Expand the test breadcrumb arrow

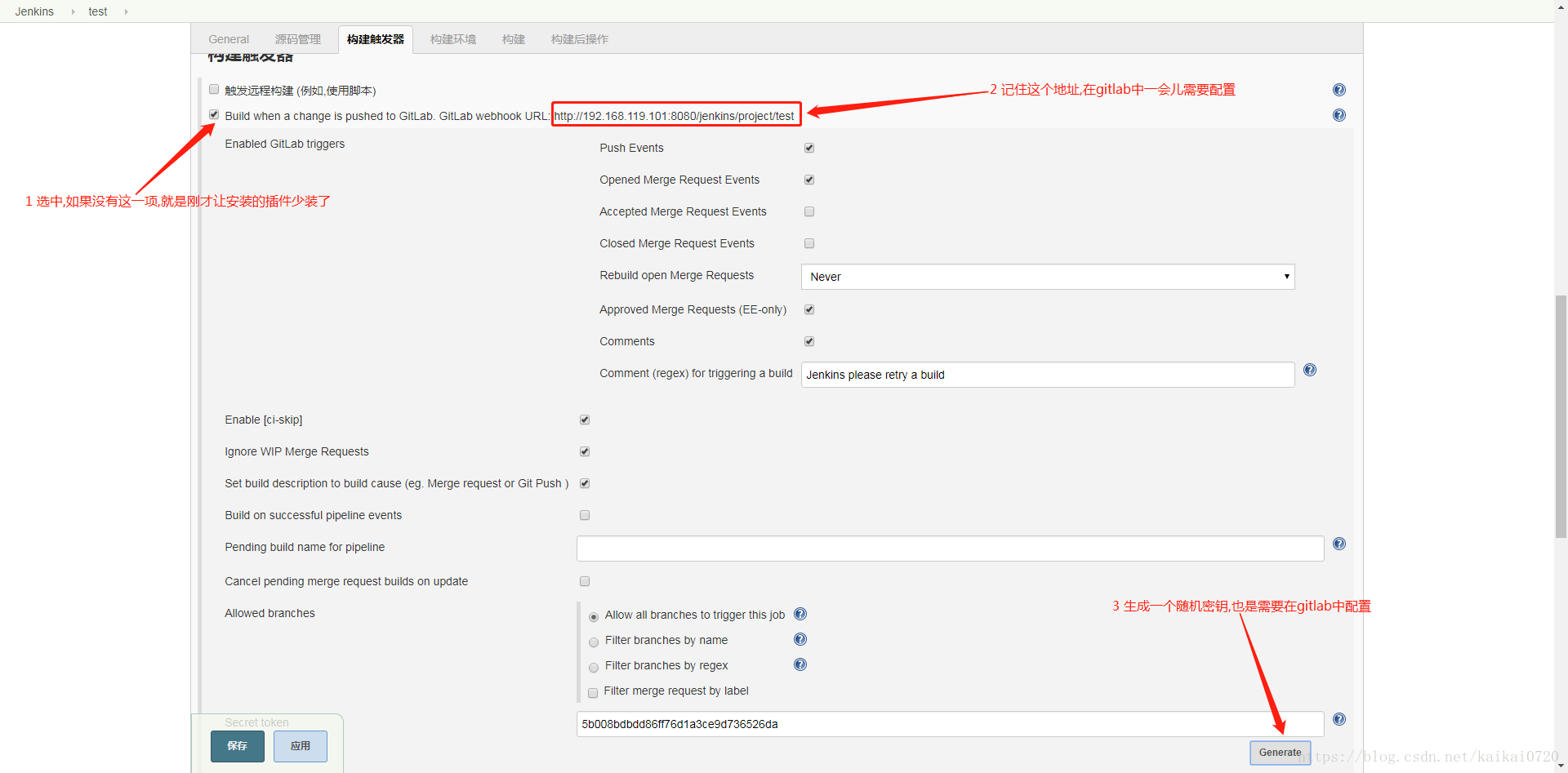click(126, 11)
